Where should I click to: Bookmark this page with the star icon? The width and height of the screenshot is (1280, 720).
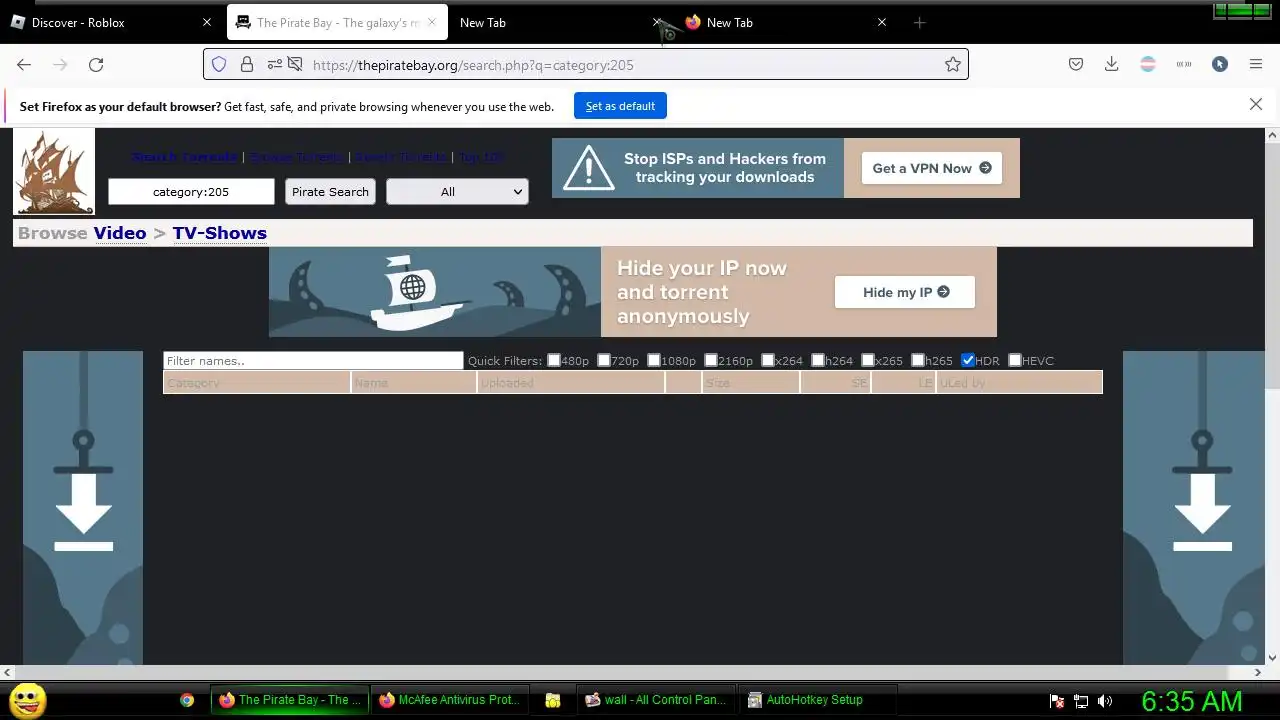(953, 64)
